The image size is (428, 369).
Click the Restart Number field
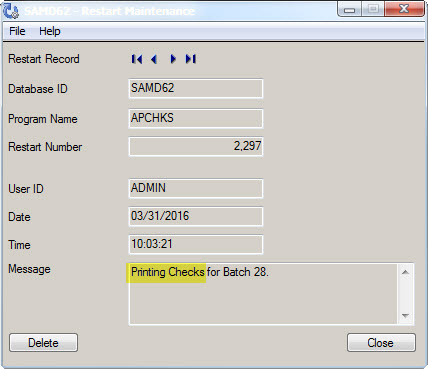pos(196,146)
